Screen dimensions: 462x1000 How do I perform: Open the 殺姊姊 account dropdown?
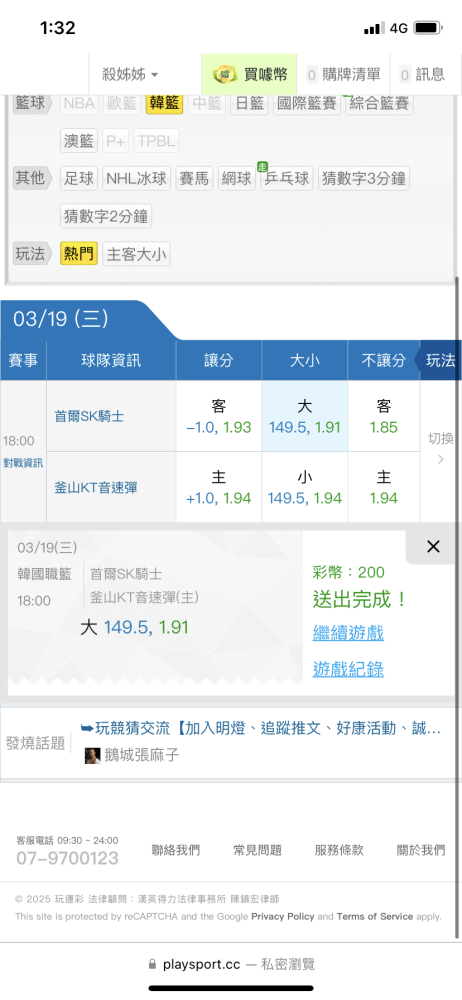coord(130,75)
